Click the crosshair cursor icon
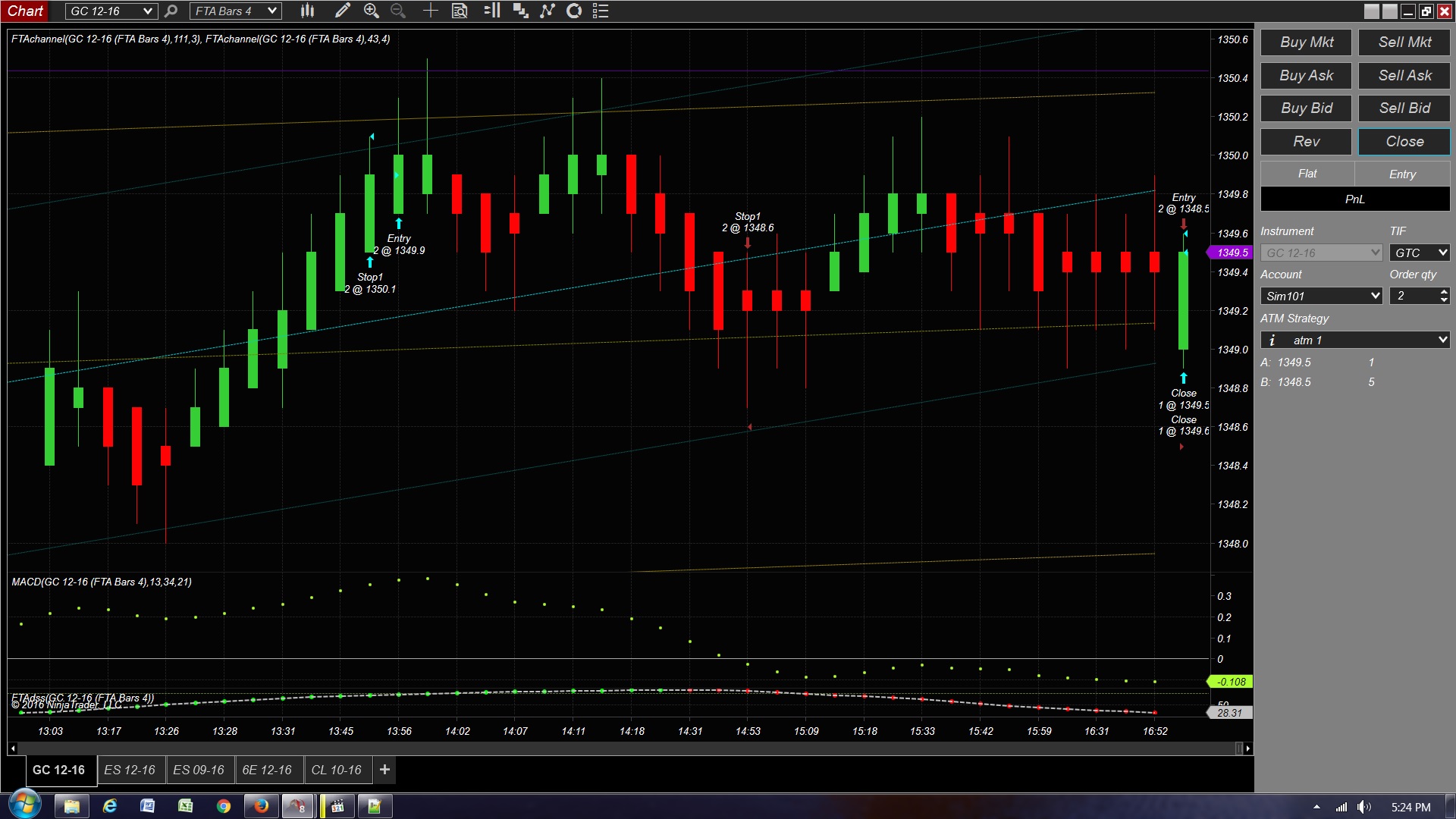 pos(430,11)
